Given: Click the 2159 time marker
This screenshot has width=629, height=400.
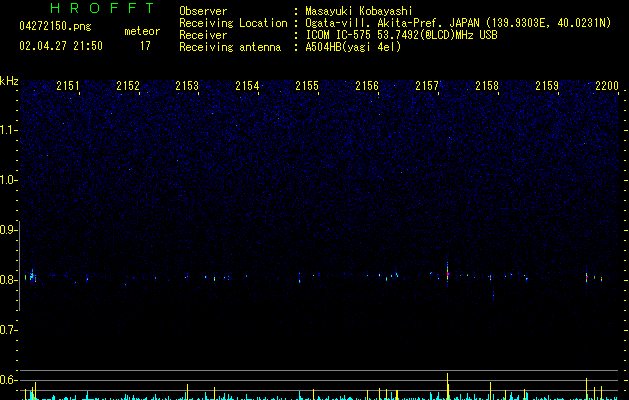Looking at the screenshot, I should click(x=547, y=85).
